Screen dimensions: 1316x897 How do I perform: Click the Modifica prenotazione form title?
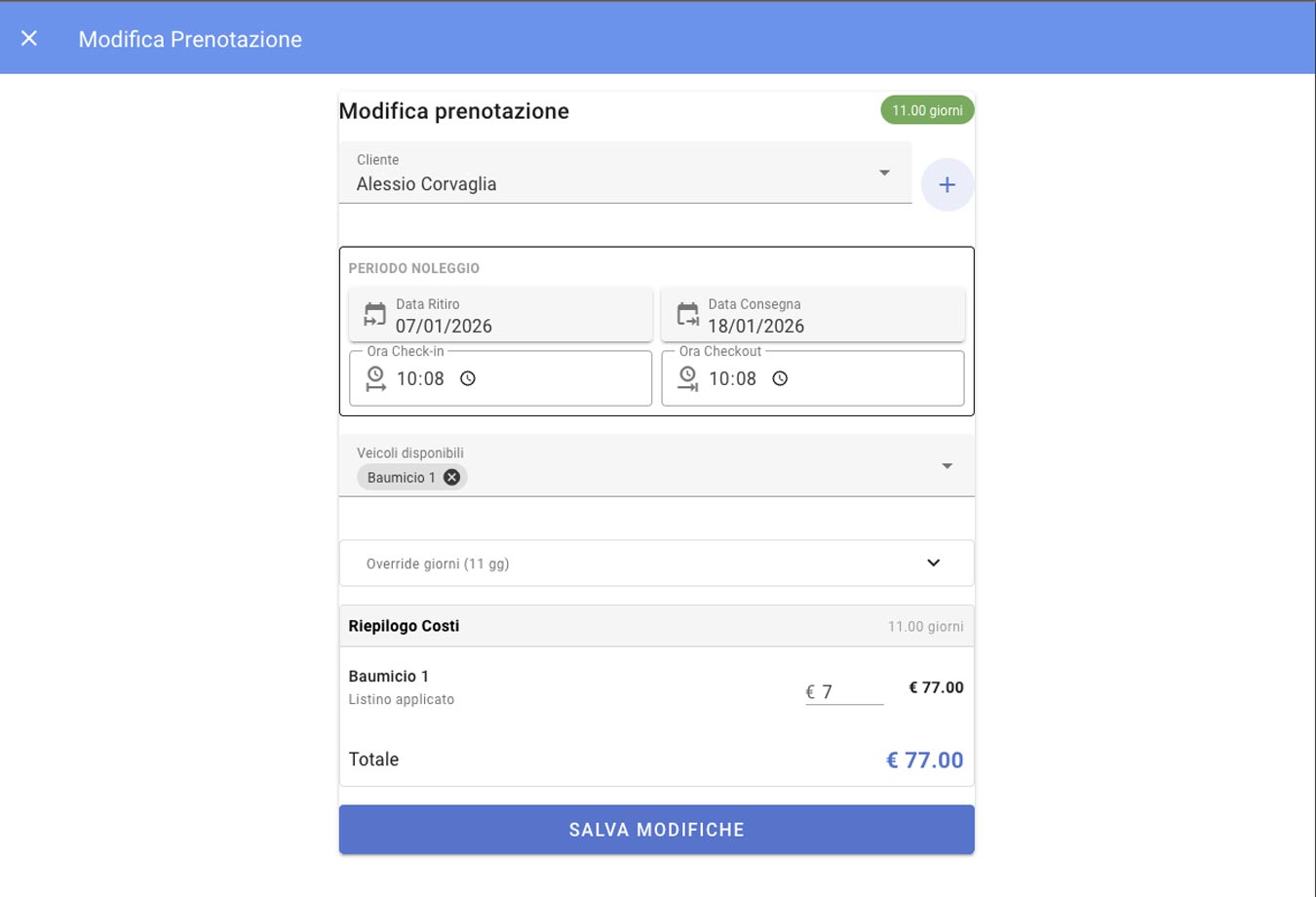click(x=454, y=111)
